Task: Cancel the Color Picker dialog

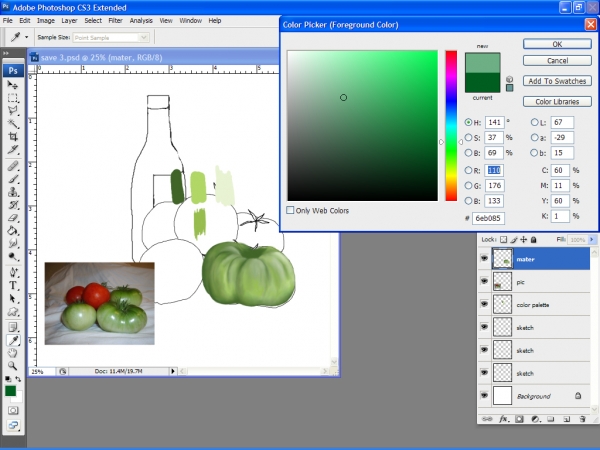Action: coord(557,60)
